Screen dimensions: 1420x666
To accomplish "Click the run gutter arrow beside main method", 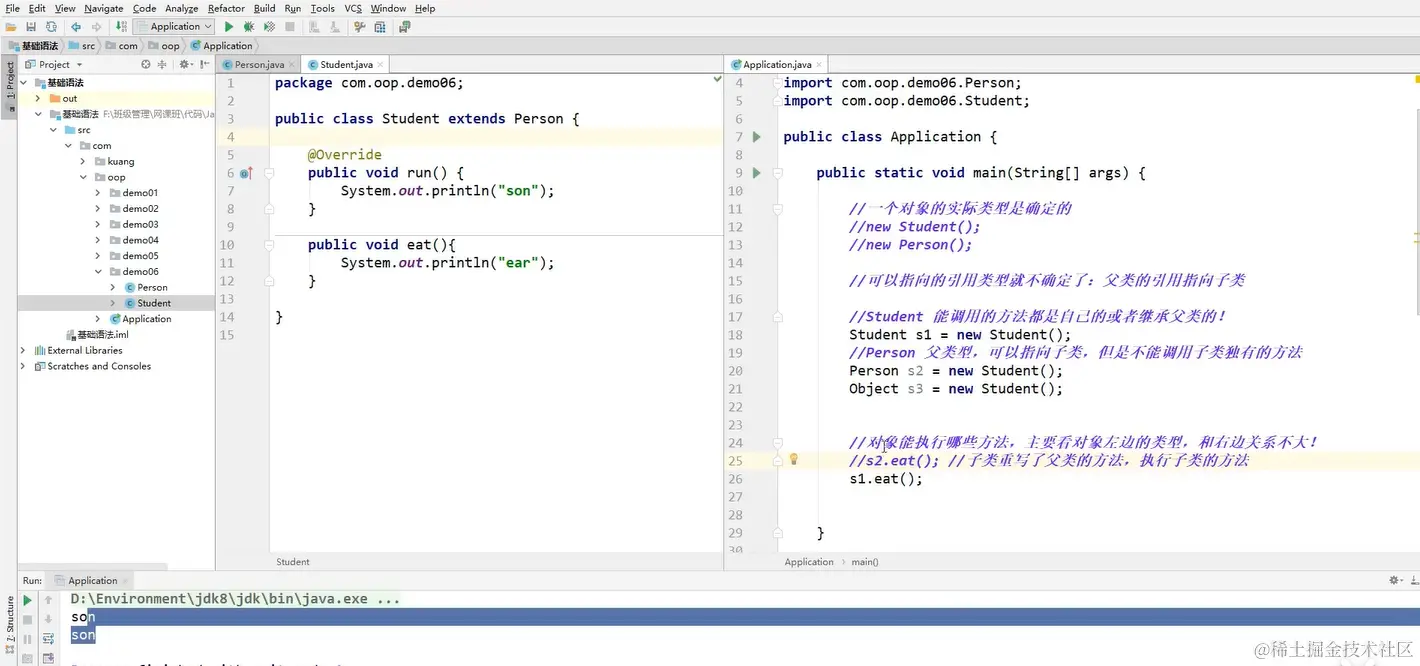I will 757,173.
